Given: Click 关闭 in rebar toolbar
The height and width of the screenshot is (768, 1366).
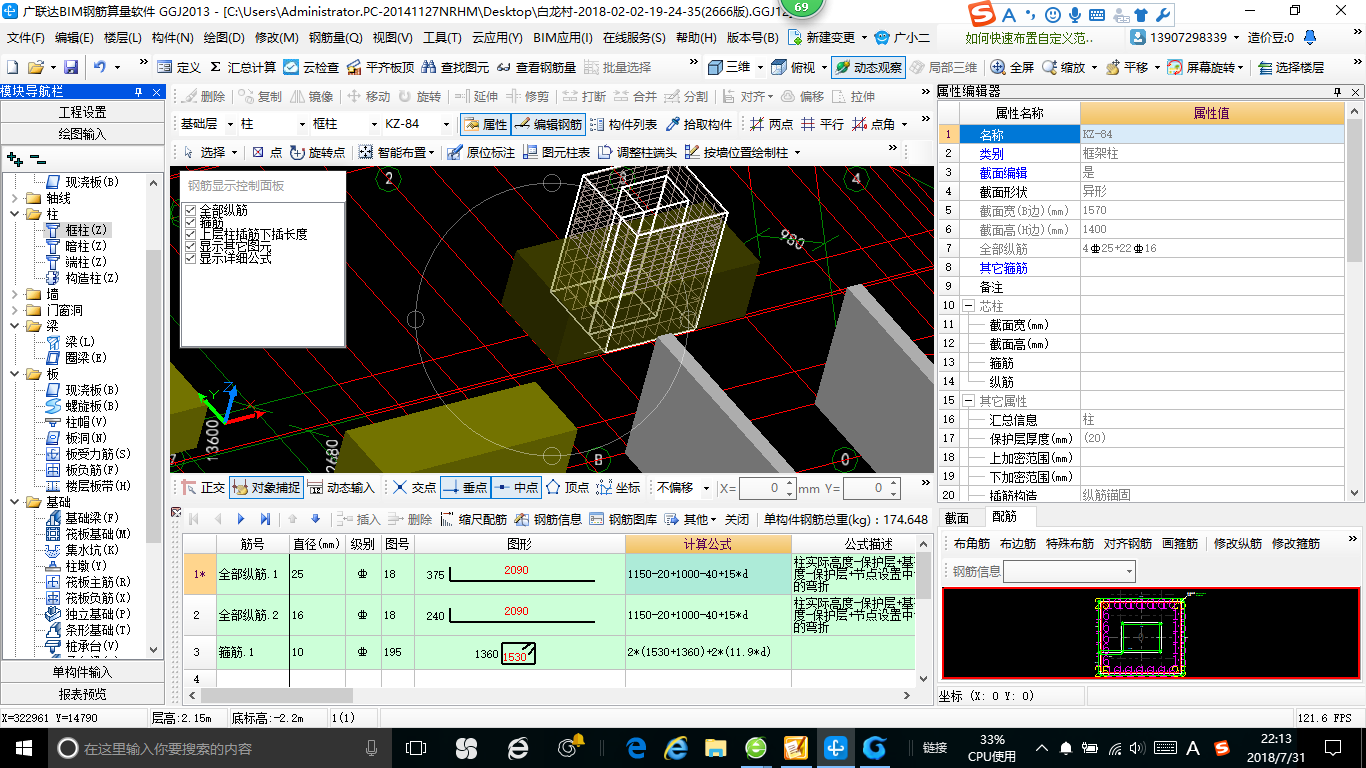Looking at the screenshot, I should click(737, 519).
